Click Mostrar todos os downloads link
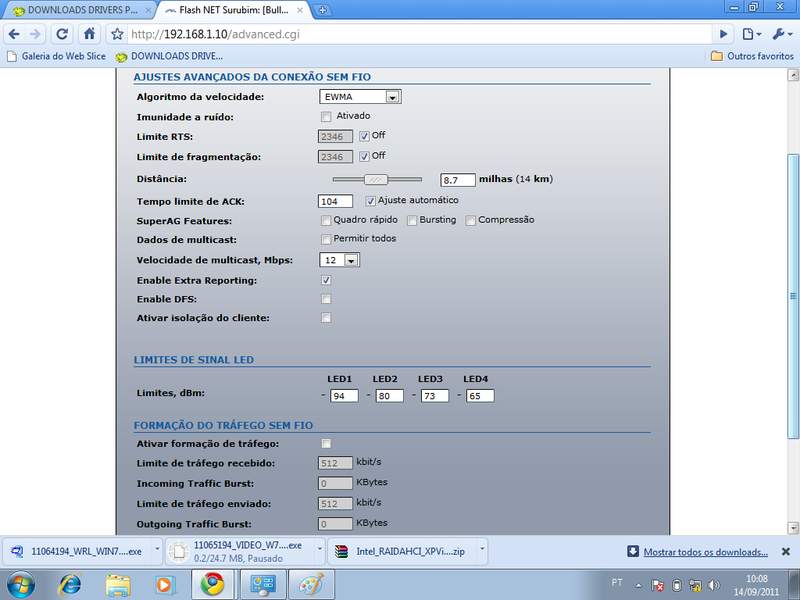The width and height of the screenshot is (800, 600). pos(705,552)
